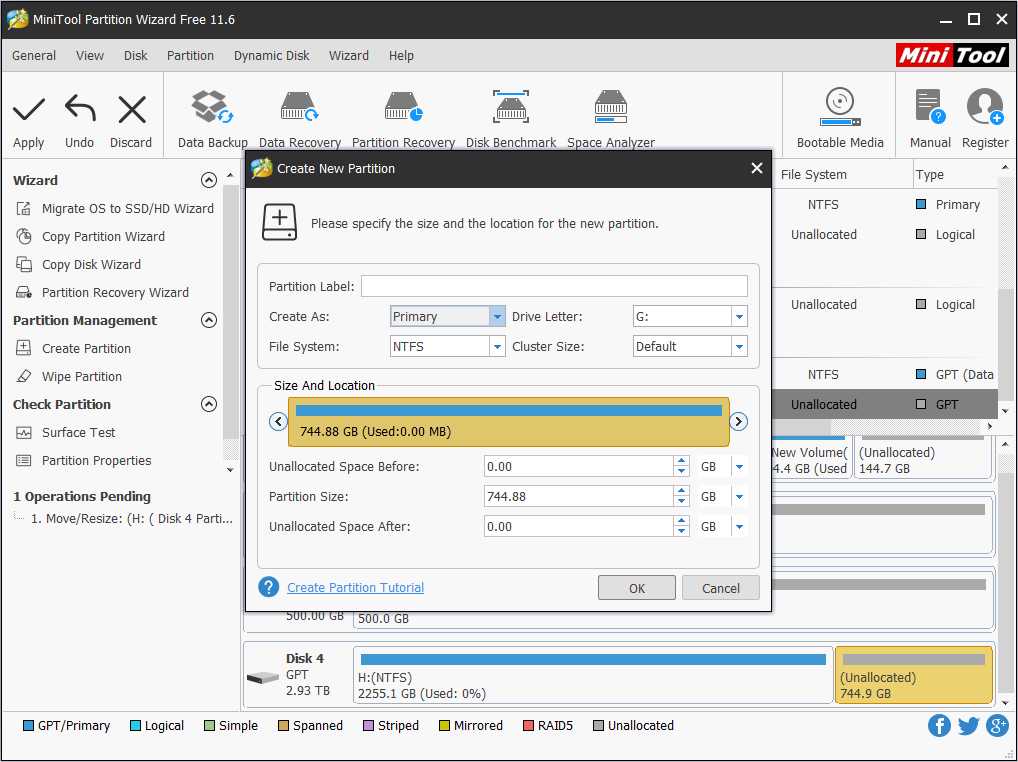This screenshot has width=1018, height=762.
Task: Open the Partition menu
Action: pyautogui.click(x=190, y=56)
